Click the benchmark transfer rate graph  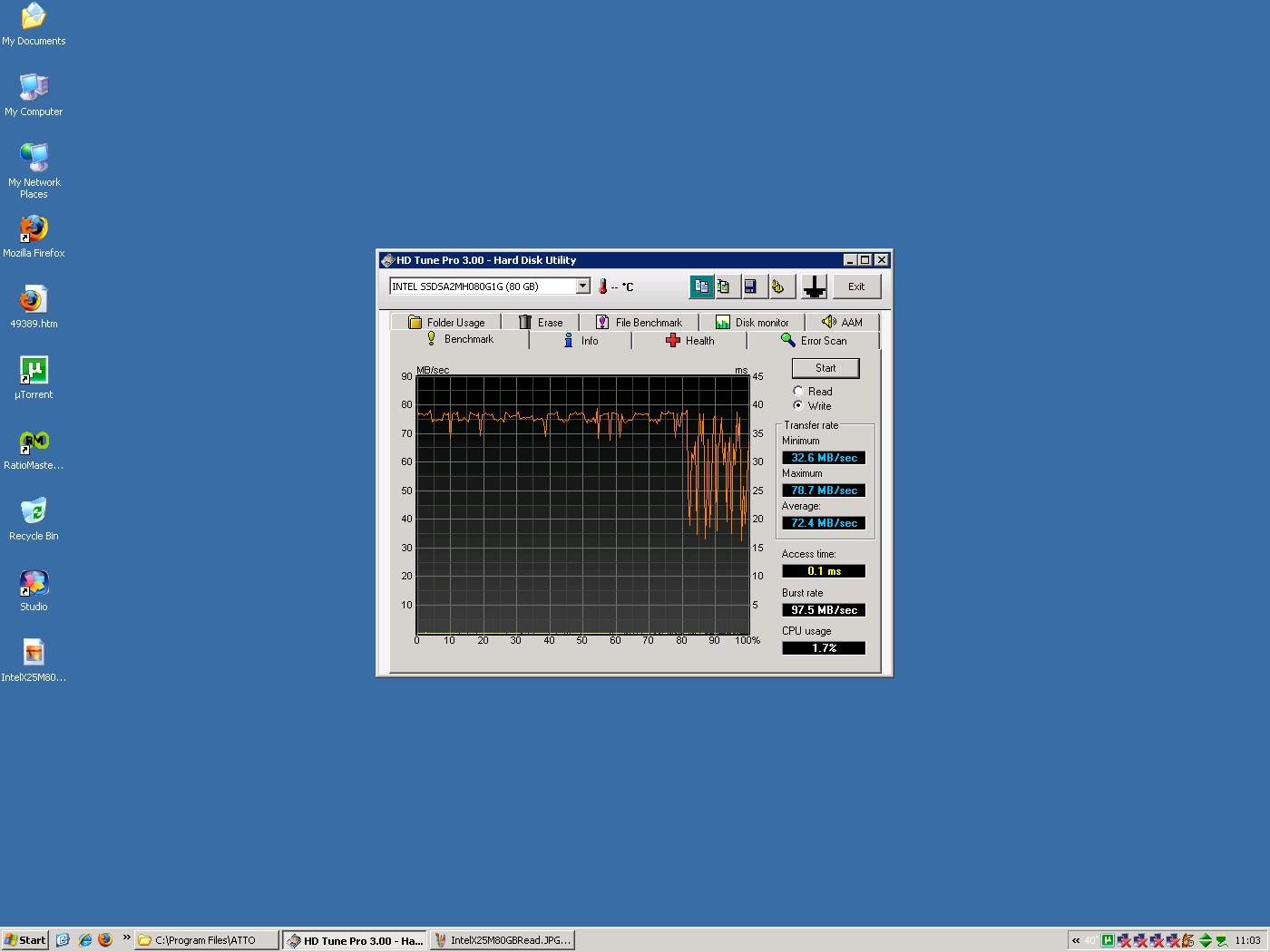pos(582,505)
